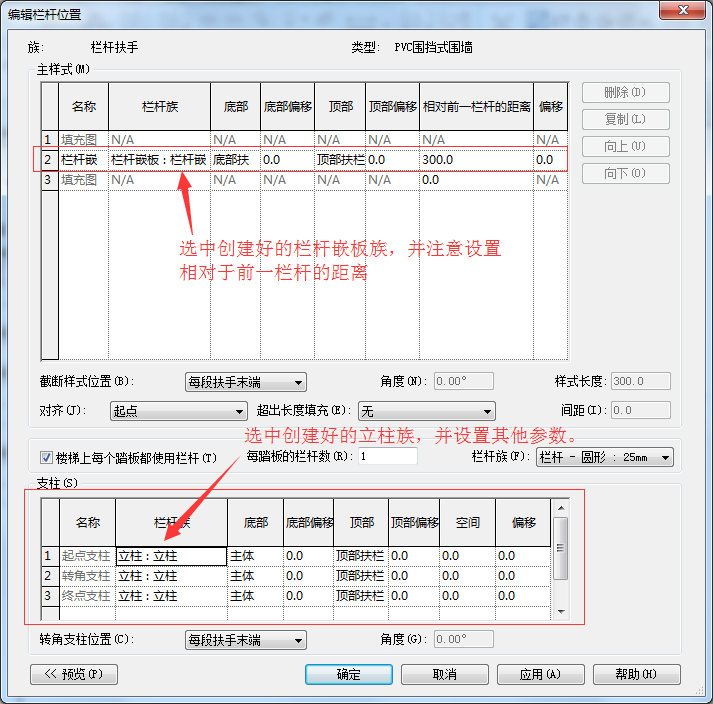Open help with 帮助 button

point(636,675)
